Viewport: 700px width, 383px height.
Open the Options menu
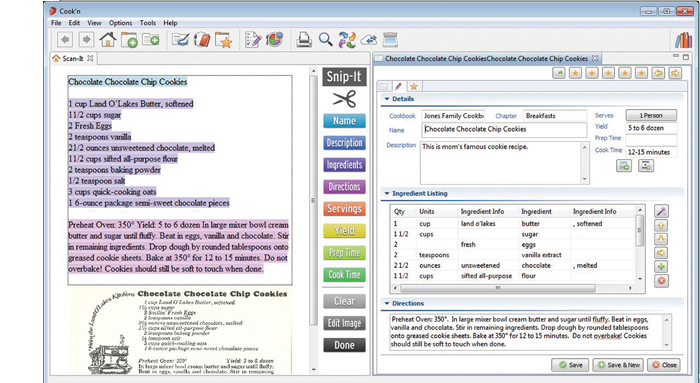121,23
